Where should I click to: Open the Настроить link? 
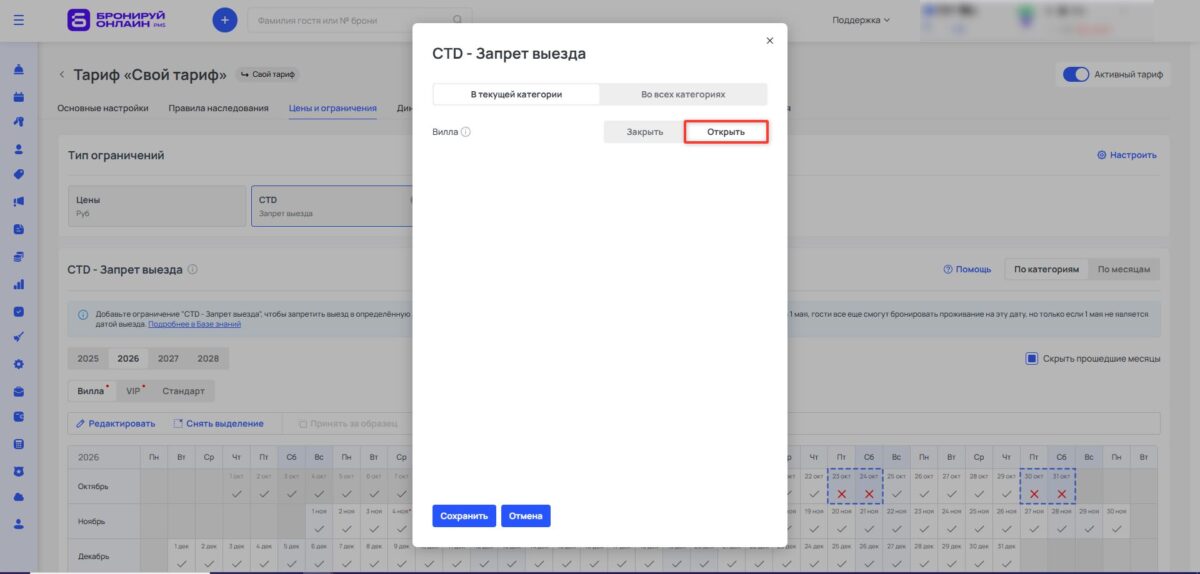1127,155
